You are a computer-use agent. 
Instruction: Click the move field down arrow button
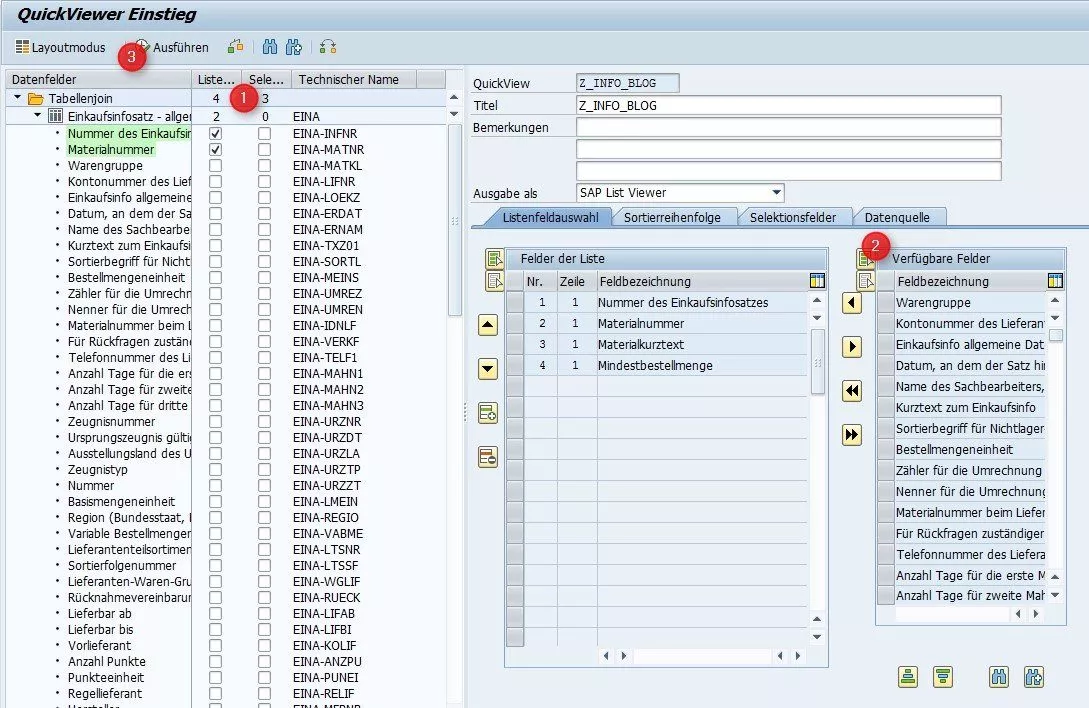click(488, 369)
